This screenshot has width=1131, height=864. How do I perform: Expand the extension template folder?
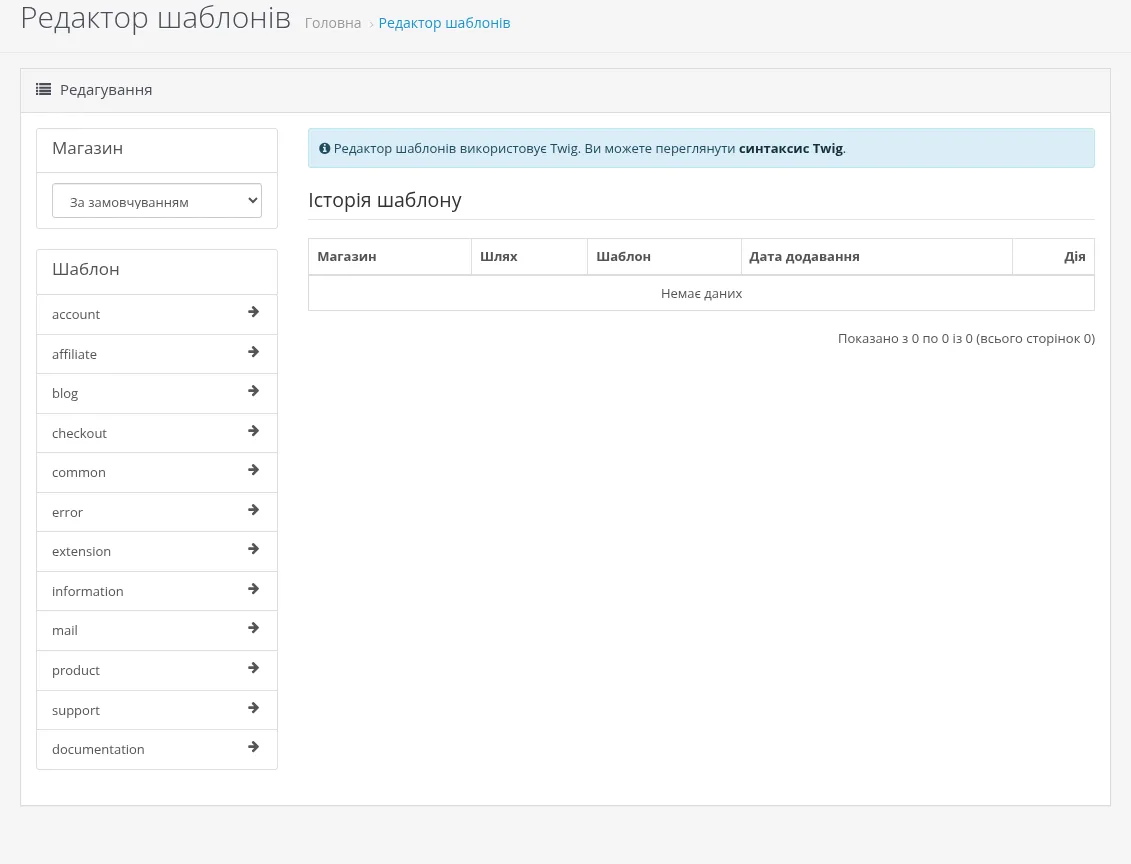(x=157, y=552)
